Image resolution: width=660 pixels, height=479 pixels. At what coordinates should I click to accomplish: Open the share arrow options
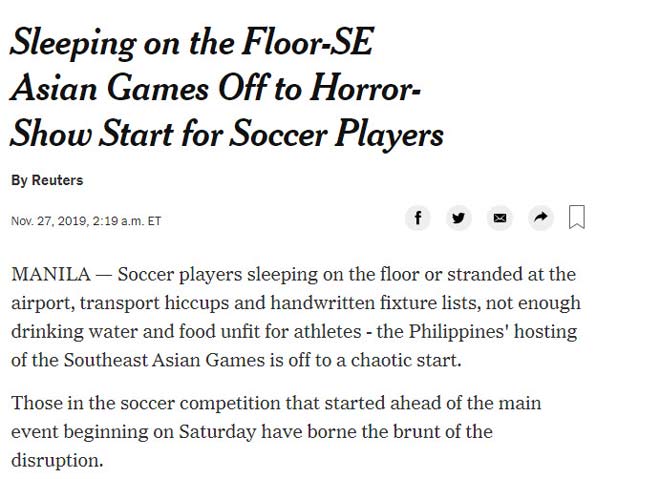coord(540,218)
